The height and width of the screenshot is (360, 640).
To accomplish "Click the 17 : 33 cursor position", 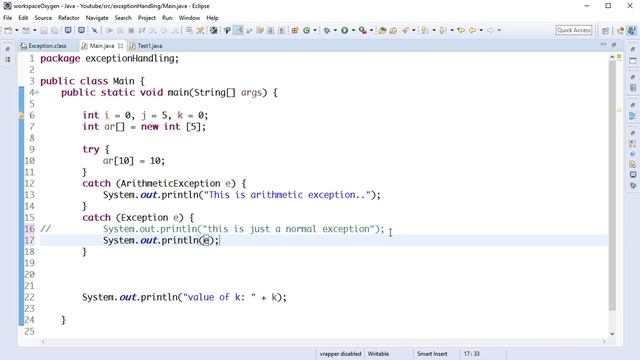I will [x=471, y=354].
